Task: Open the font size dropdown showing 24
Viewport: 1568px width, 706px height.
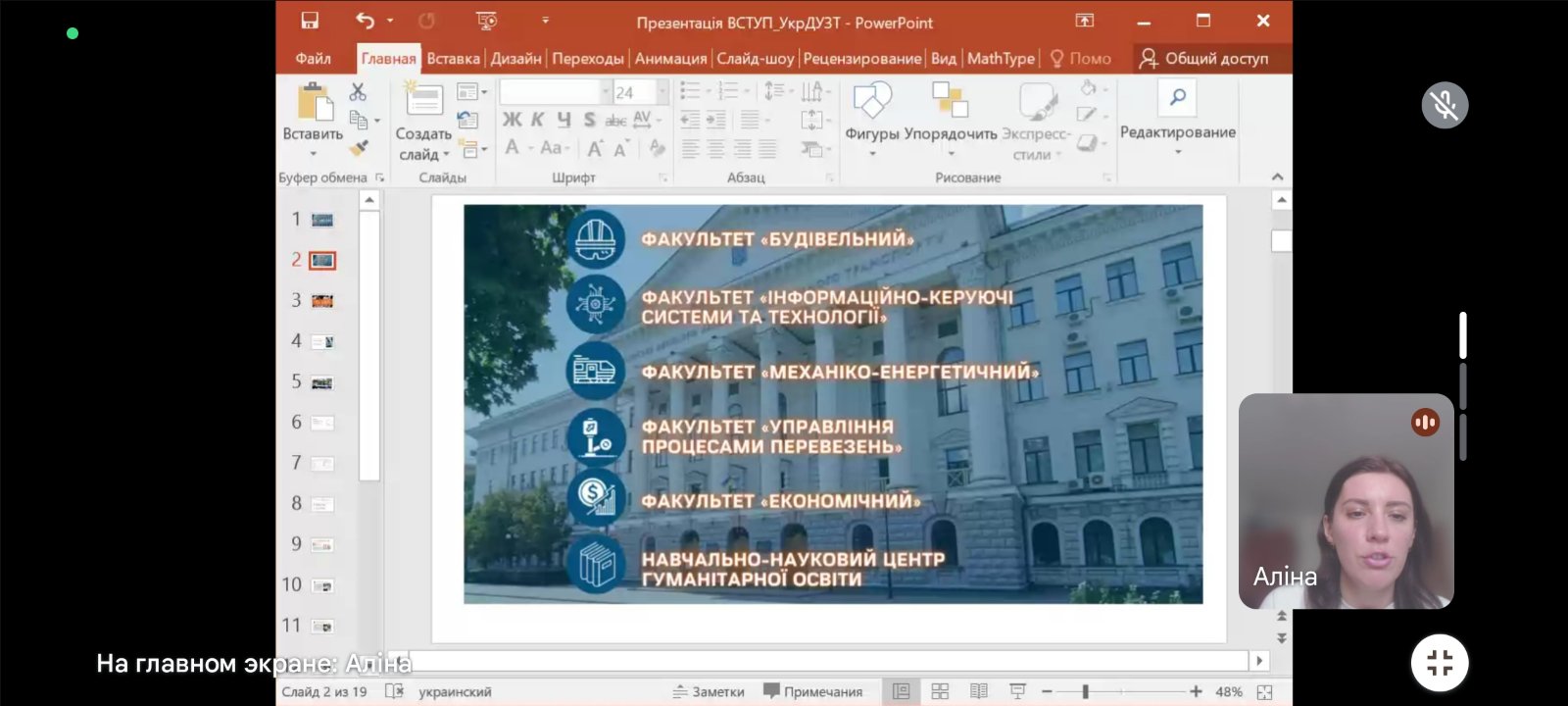Action: pyautogui.click(x=662, y=92)
